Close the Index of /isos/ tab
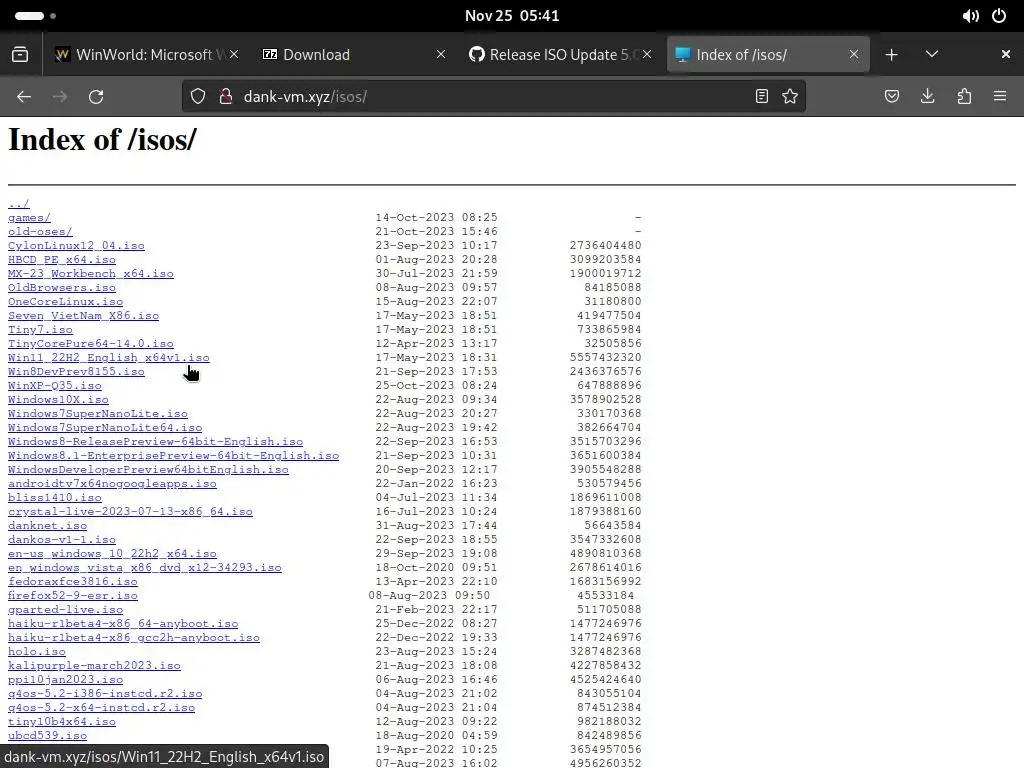The width and height of the screenshot is (1024, 768). tap(854, 54)
